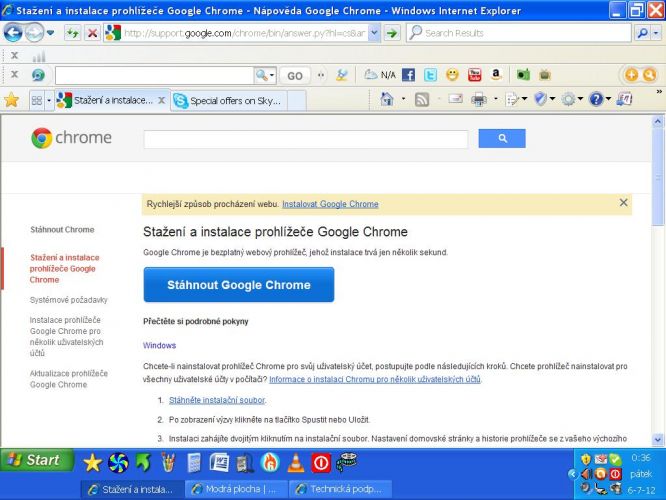Expand the address bar history dropdown
666x500 pixels.
click(374, 33)
